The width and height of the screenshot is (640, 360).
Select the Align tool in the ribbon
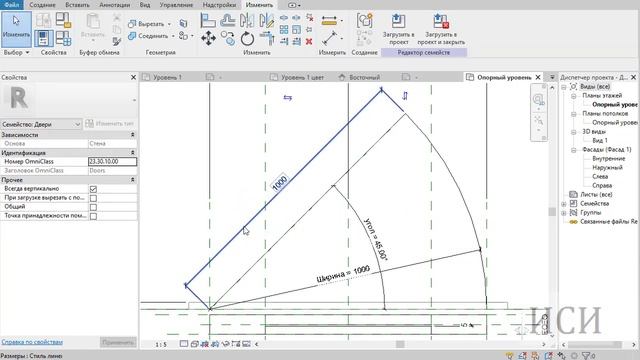tap(208, 20)
